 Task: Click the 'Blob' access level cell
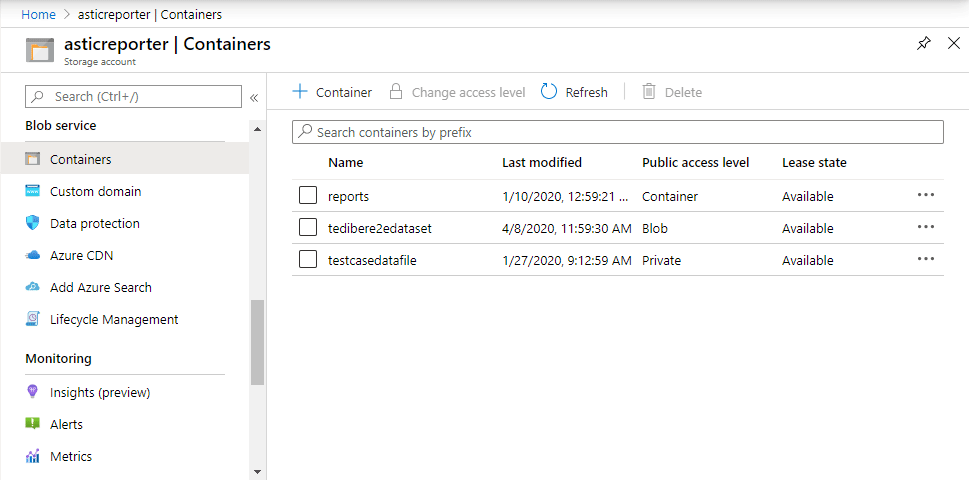(655, 229)
